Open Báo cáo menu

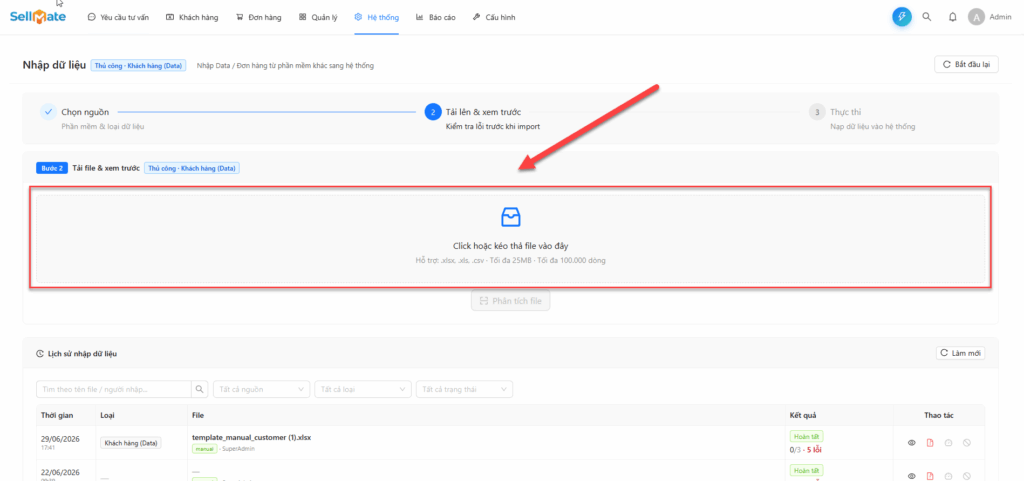coord(435,18)
